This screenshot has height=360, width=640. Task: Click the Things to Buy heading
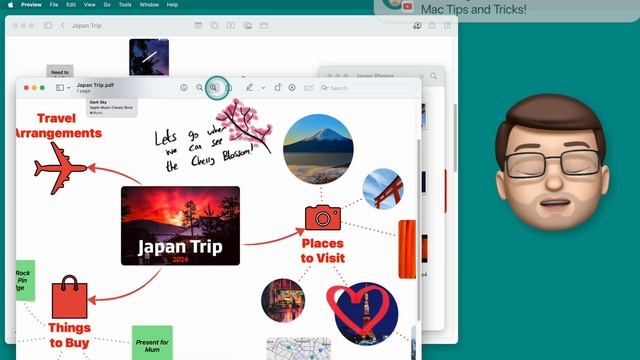pos(69,335)
